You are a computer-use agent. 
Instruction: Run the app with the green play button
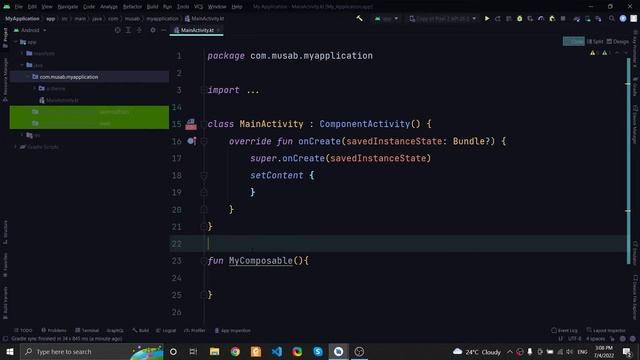pos(487,18)
